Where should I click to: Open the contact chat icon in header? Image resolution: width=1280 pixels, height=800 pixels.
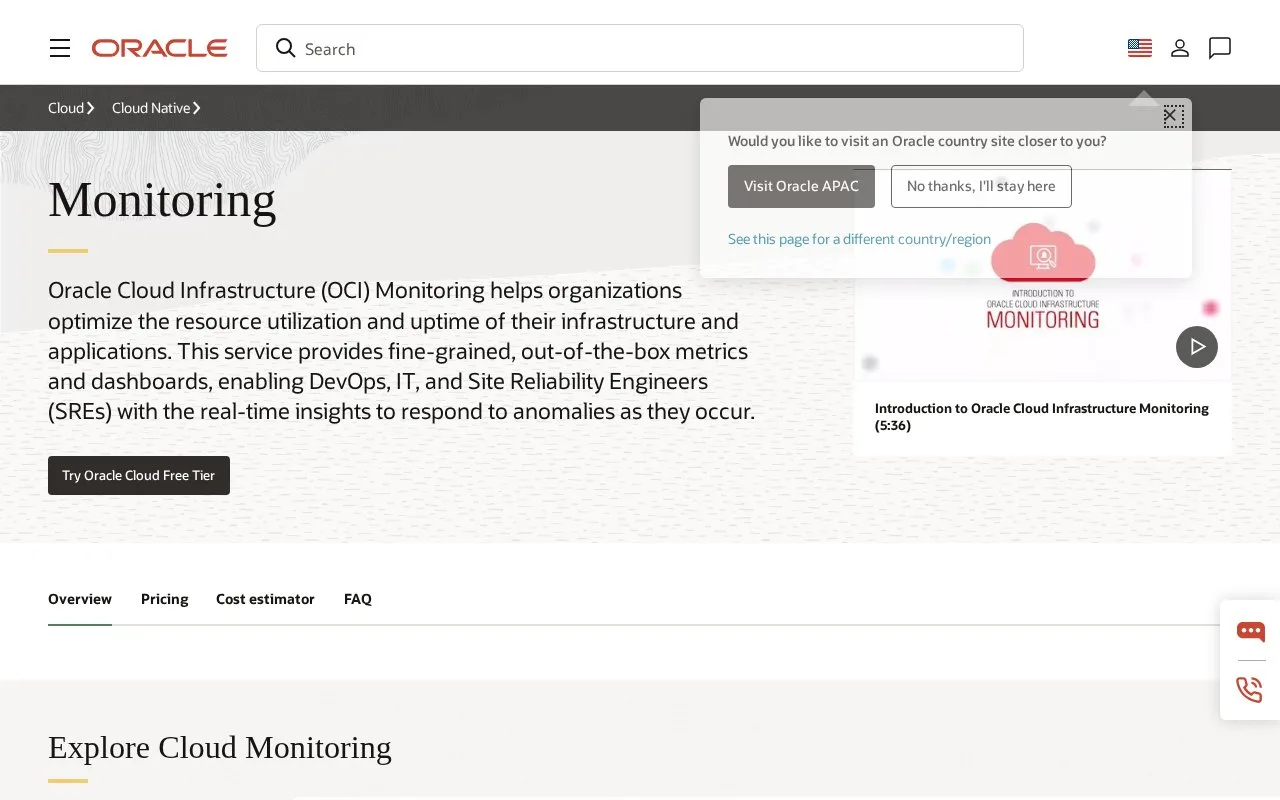click(1220, 48)
